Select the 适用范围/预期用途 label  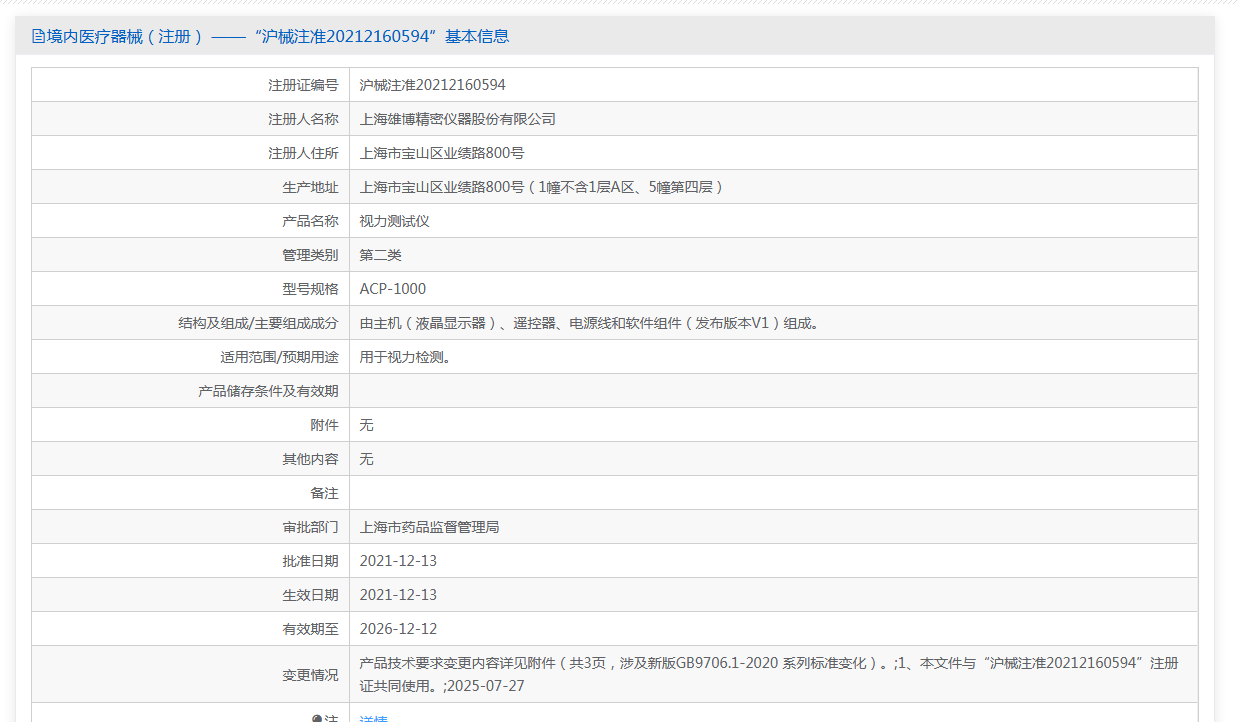(279, 357)
